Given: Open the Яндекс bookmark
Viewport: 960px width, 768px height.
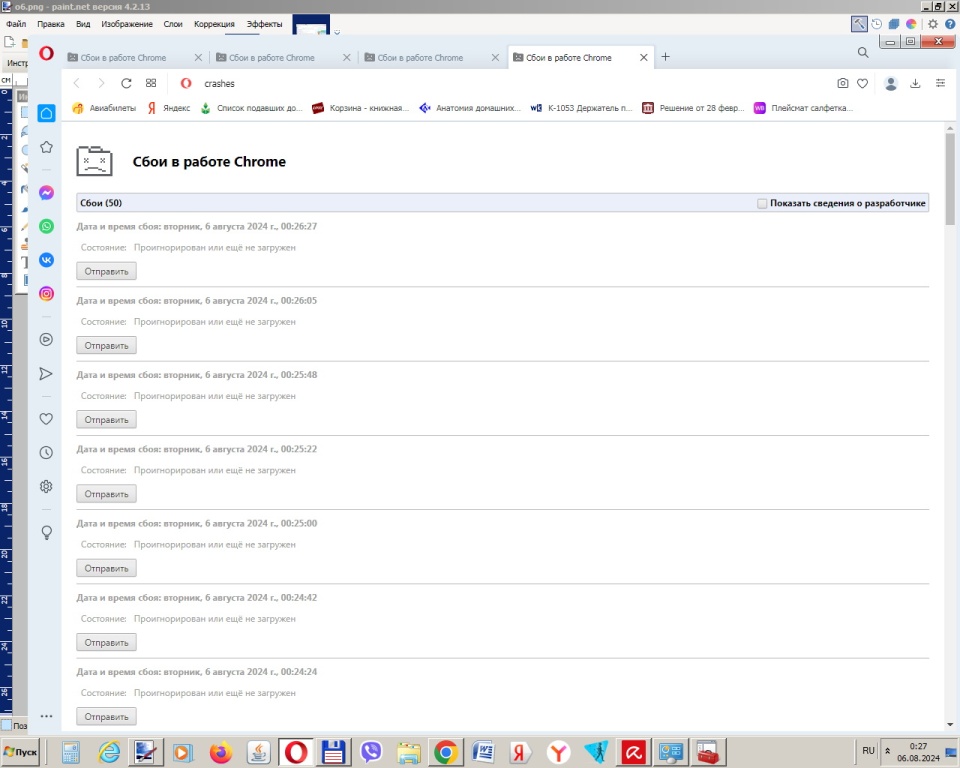Looking at the screenshot, I should (168, 108).
